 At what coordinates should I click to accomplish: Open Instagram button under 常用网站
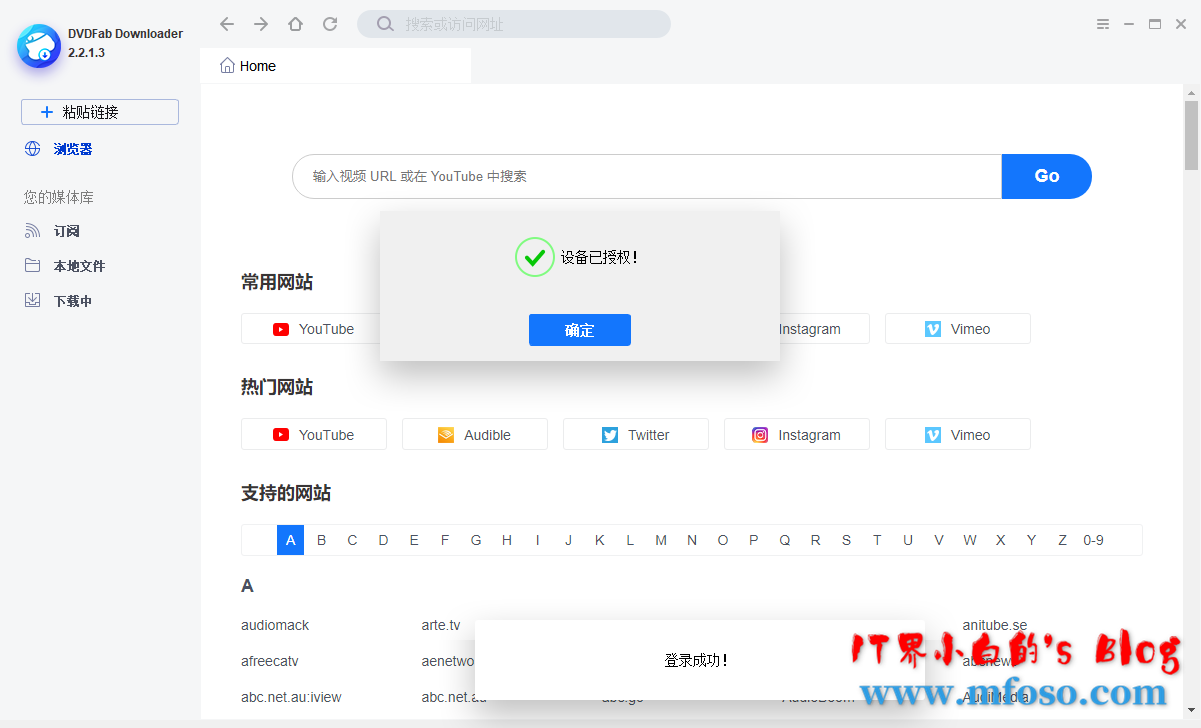click(824, 329)
